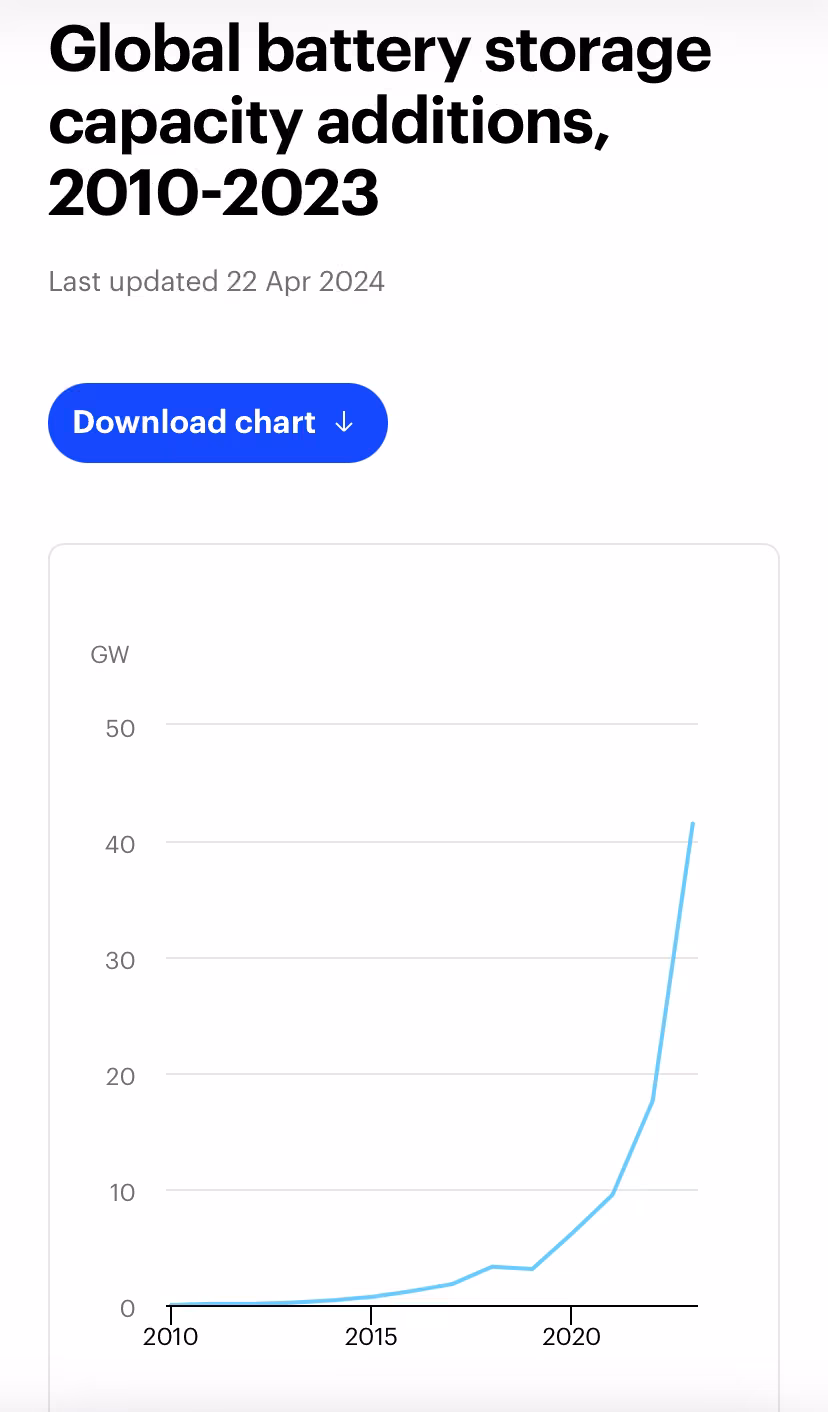Viewport: 828px width, 1412px height.
Task: Click the line's 2022 bend near 18 GW
Action: pos(652,1100)
